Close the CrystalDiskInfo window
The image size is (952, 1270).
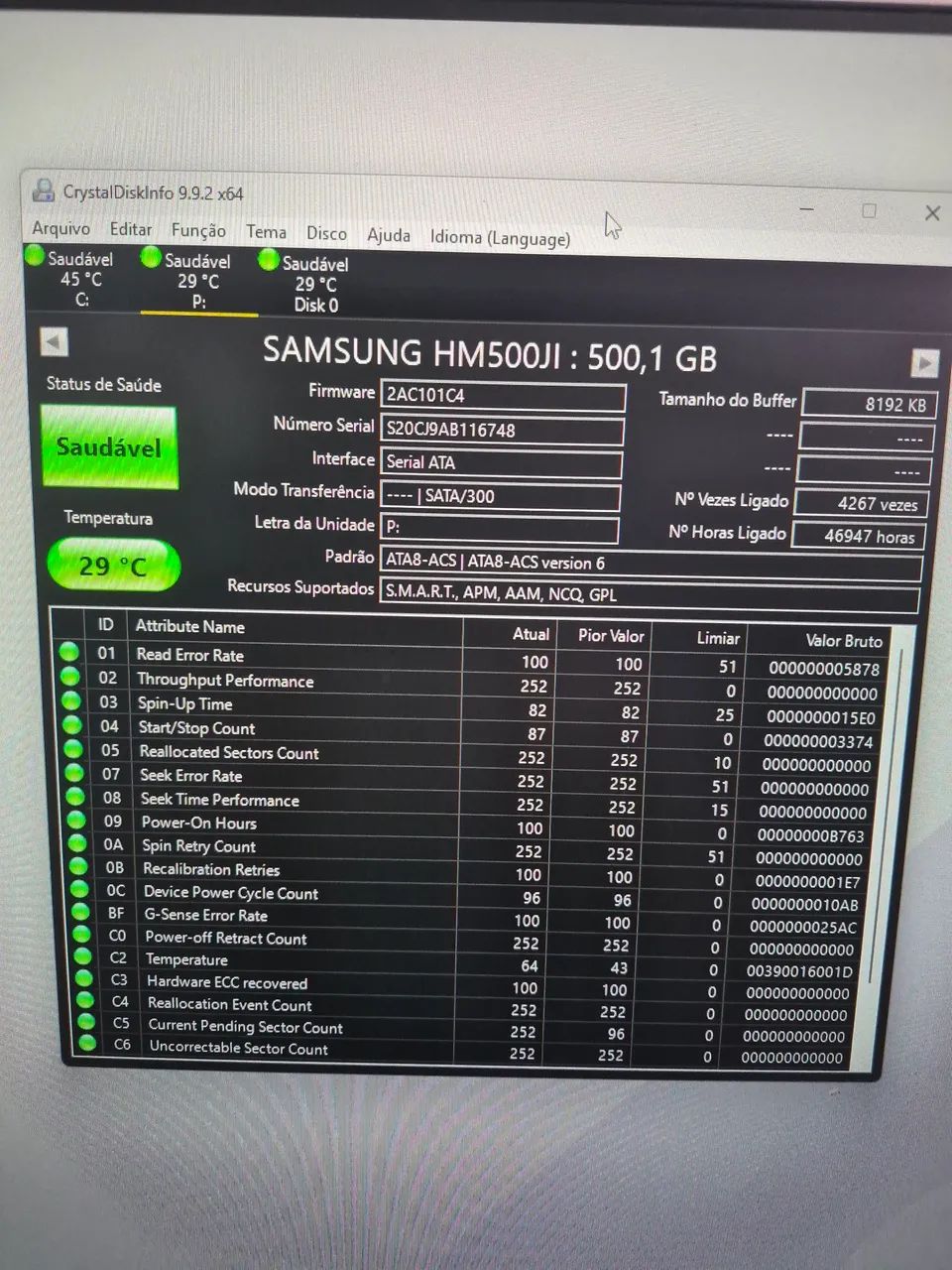click(x=932, y=213)
